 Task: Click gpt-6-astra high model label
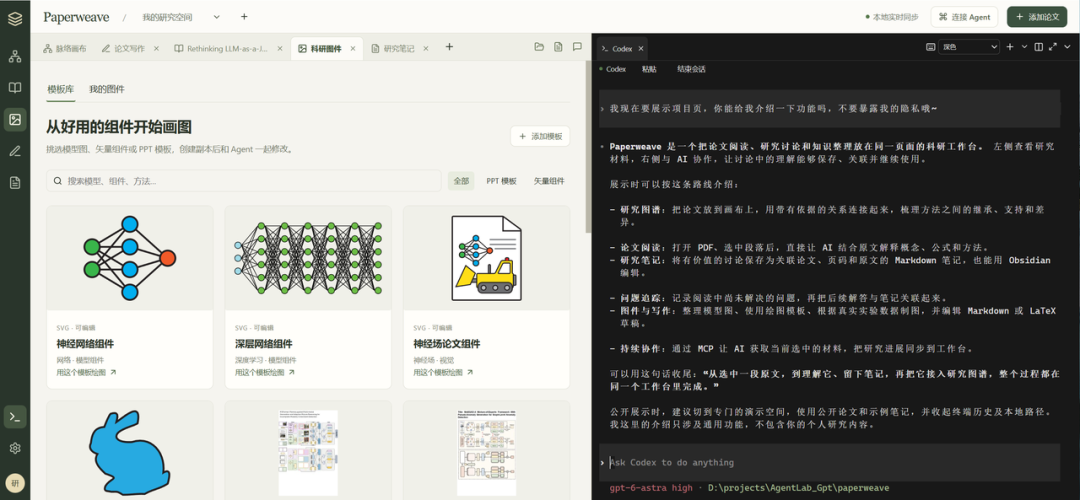pyautogui.click(x=651, y=488)
